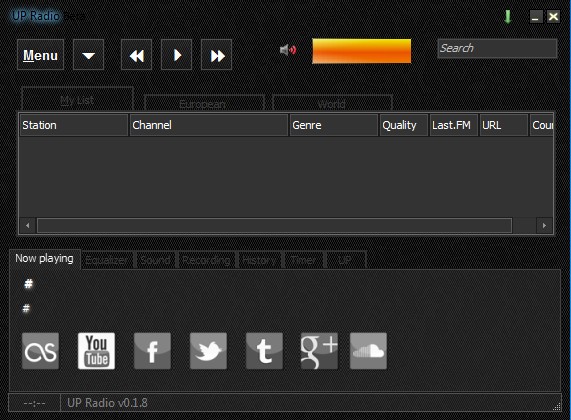Screen dimensions: 571x420
Task: Share via the Facebook icon
Action: (152, 351)
